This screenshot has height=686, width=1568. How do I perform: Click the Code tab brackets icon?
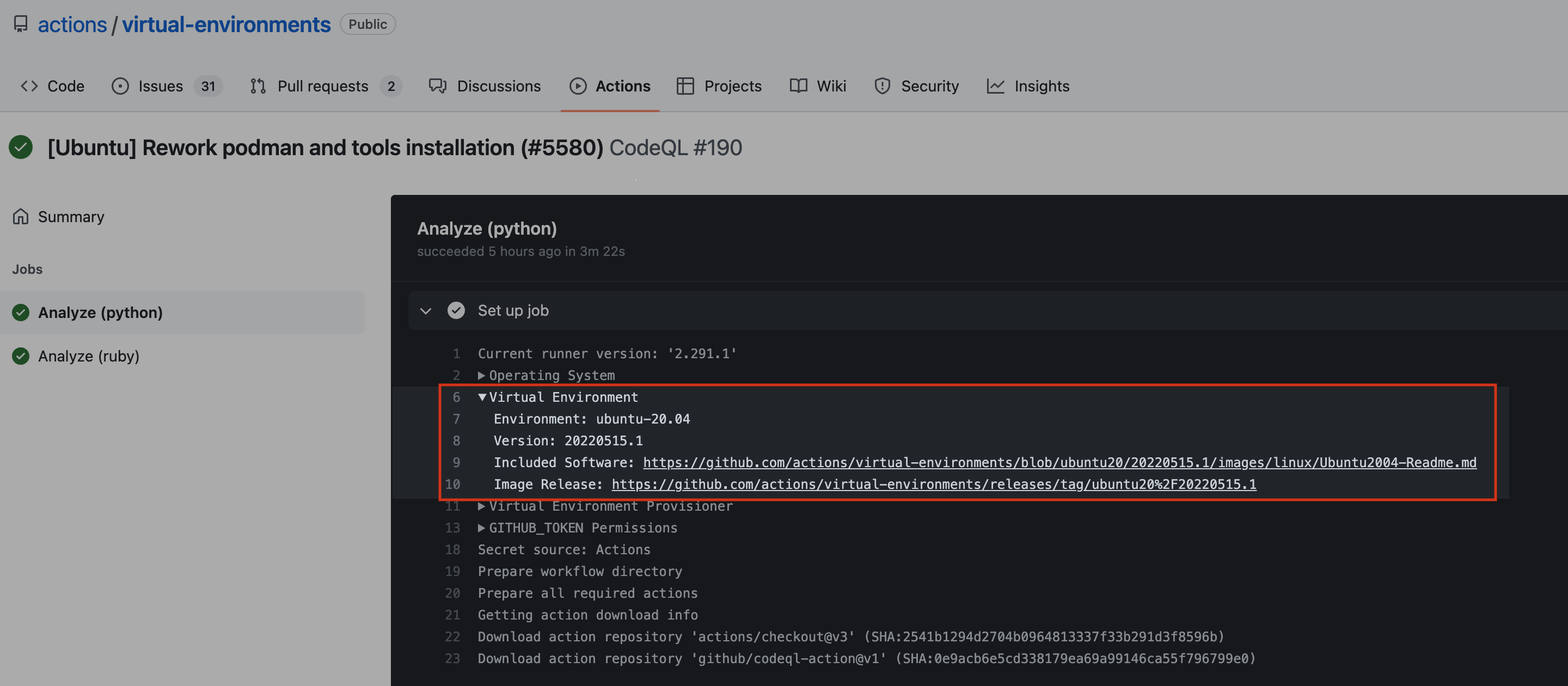click(29, 87)
